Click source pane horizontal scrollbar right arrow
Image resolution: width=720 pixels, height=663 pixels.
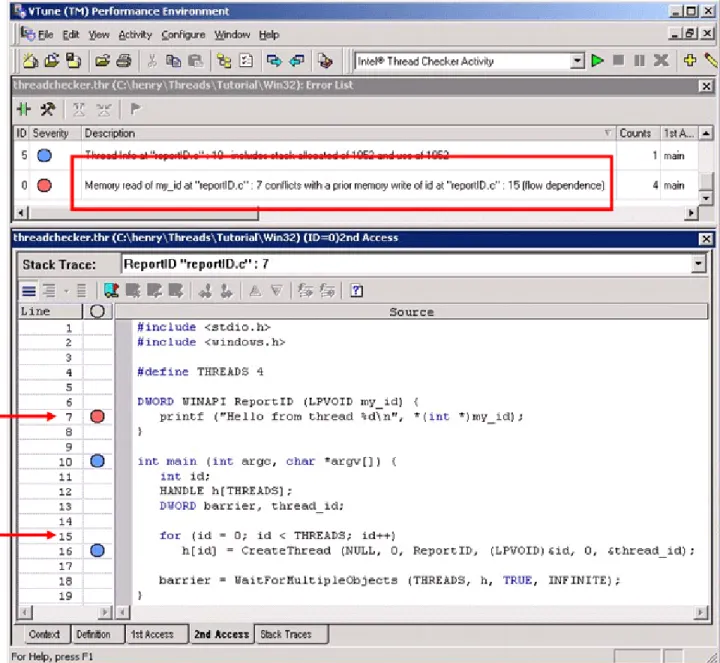(701, 612)
